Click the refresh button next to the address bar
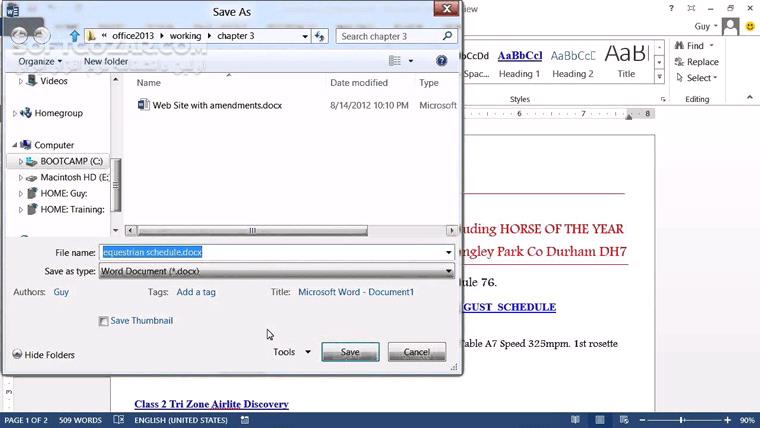Image resolution: width=760 pixels, height=428 pixels. (320, 36)
